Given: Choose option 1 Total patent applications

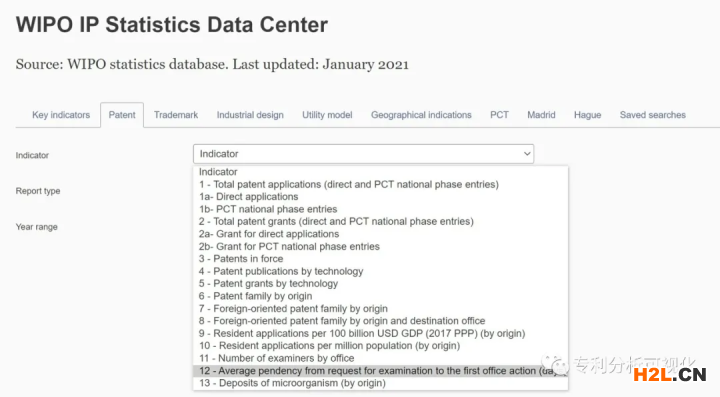Looking at the screenshot, I should [x=380, y=185].
